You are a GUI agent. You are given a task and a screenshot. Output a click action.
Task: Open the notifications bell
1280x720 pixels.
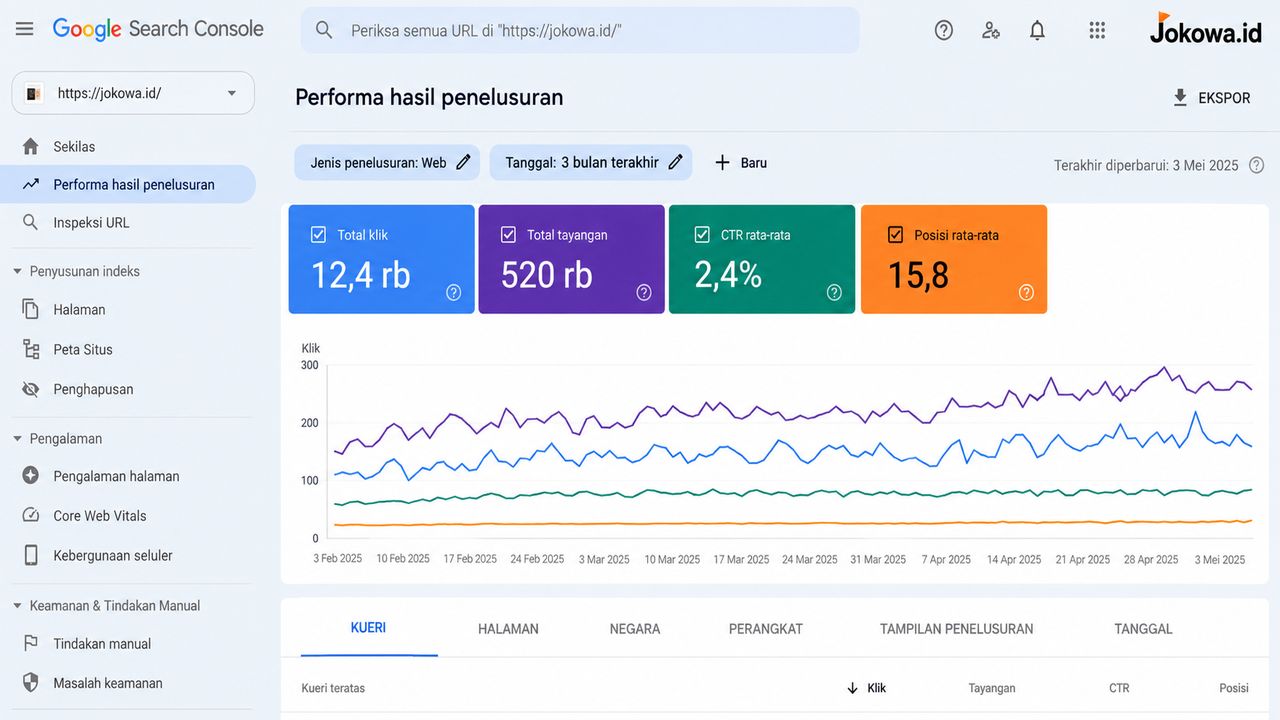[1038, 30]
